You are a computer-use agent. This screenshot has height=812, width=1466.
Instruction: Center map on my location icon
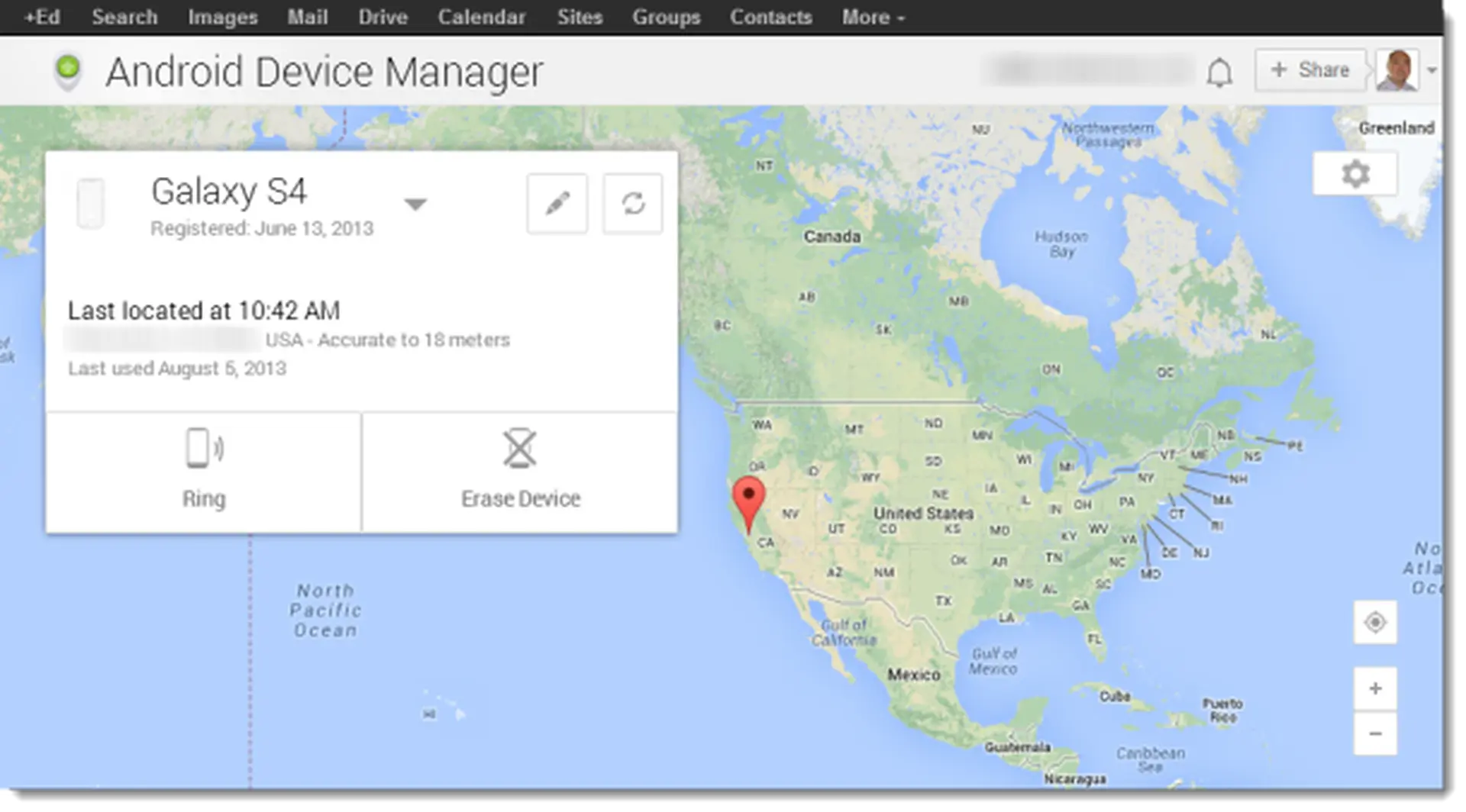[1375, 622]
